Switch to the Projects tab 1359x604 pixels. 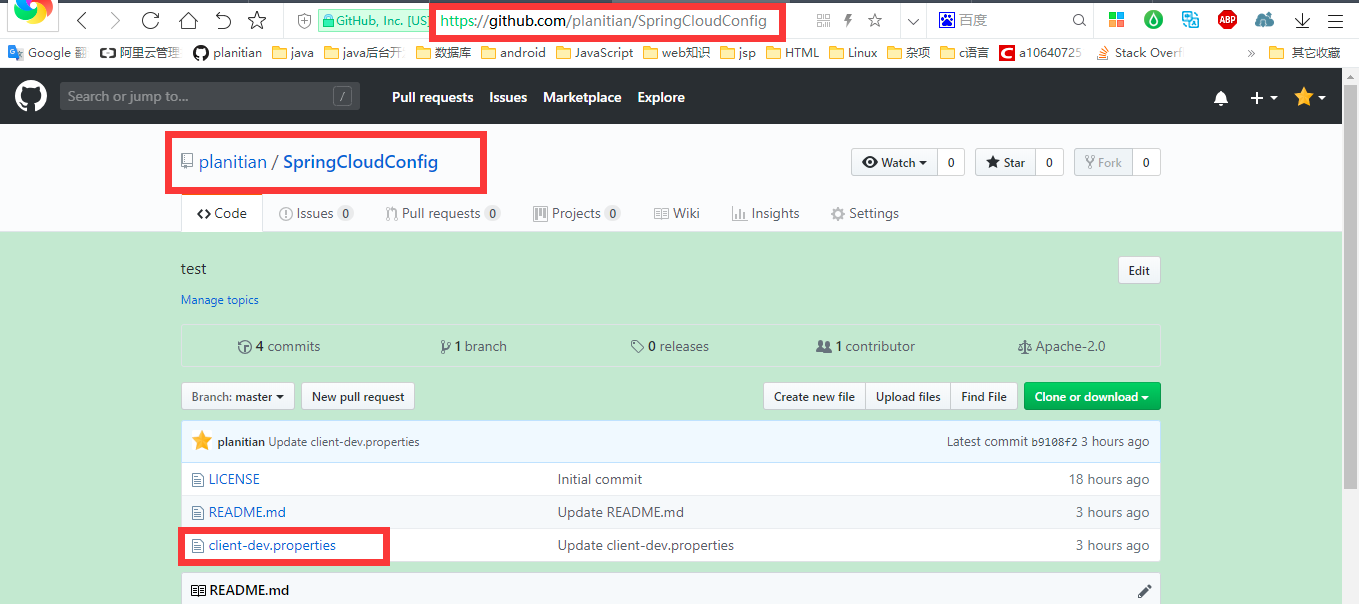click(576, 213)
